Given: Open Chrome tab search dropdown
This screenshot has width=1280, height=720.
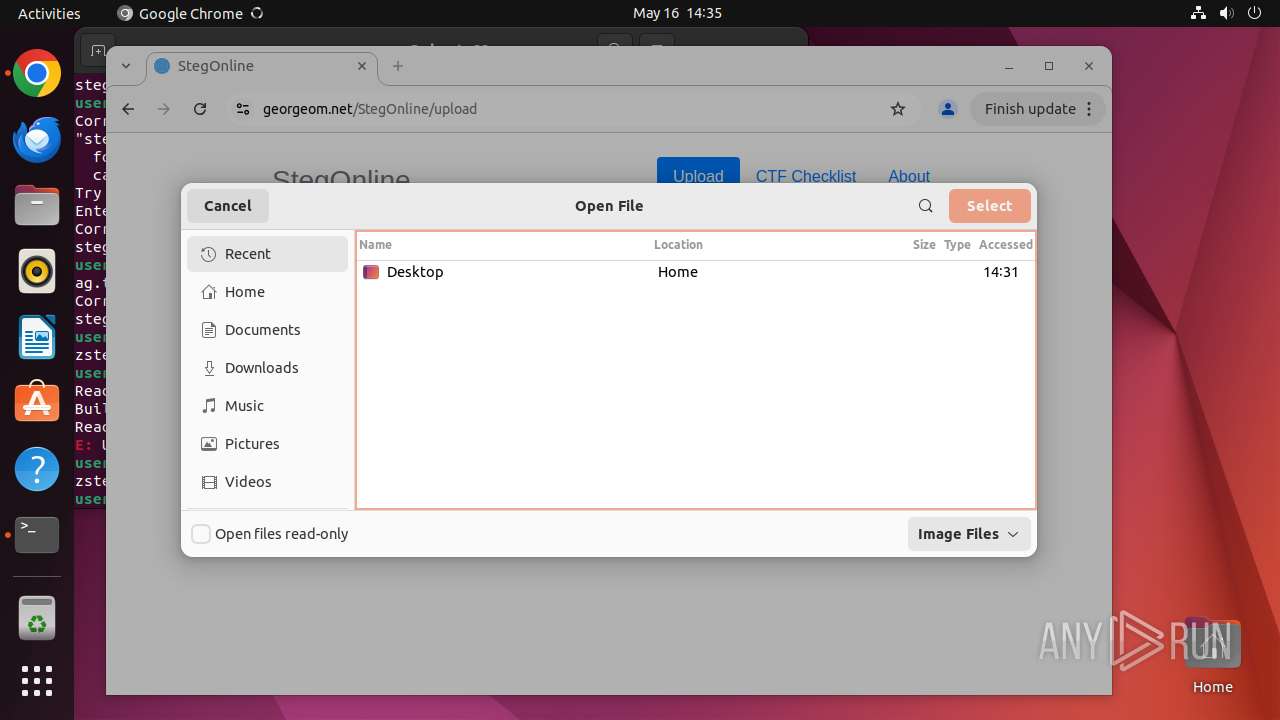Looking at the screenshot, I should [126, 66].
